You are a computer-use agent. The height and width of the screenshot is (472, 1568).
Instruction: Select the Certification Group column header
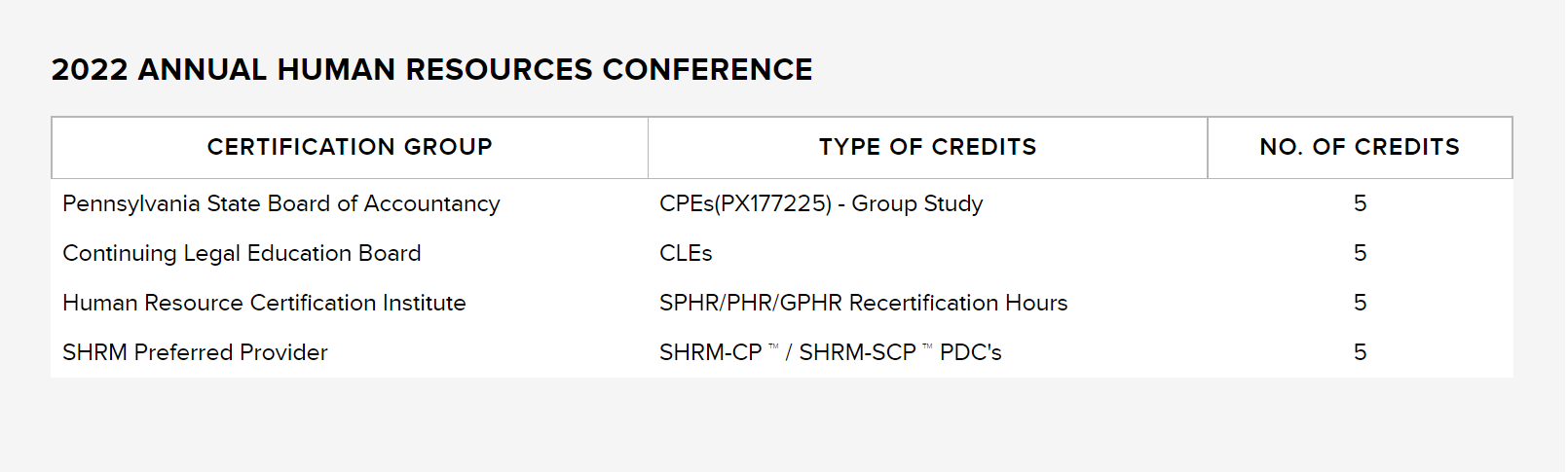[x=350, y=147]
